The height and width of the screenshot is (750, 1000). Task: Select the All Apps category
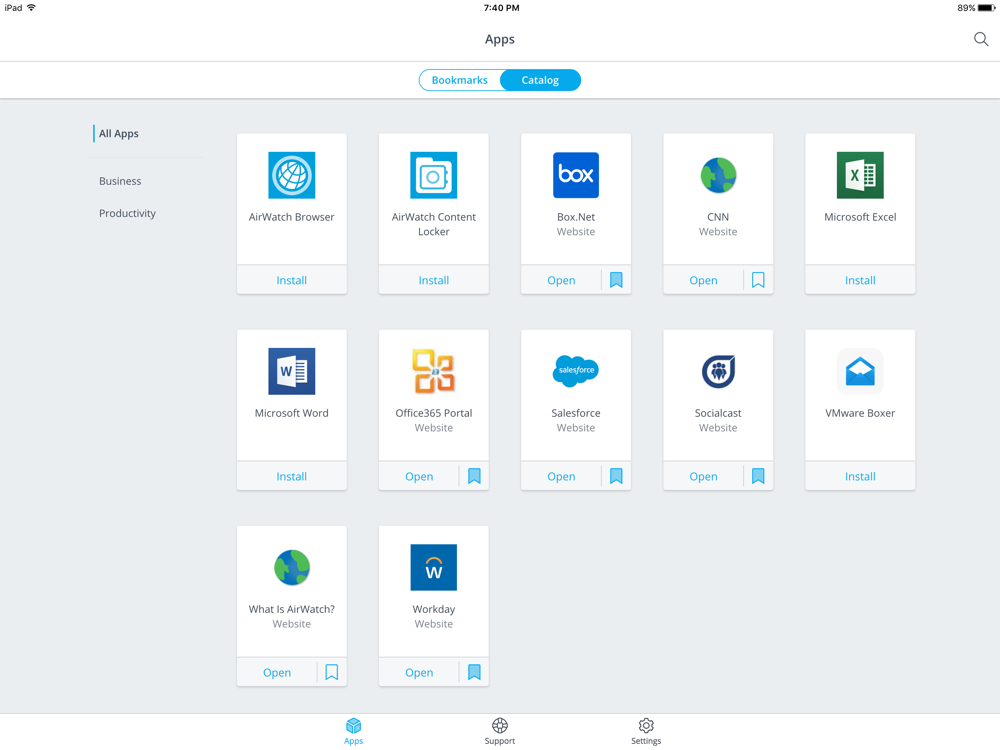click(x=119, y=133)
